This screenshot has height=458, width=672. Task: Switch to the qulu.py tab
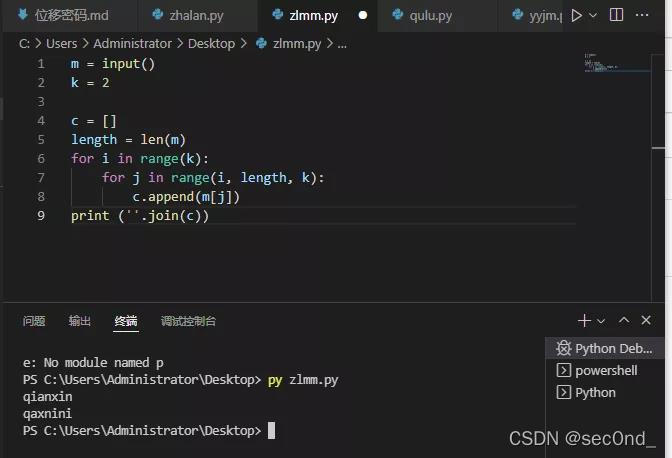[437, 16]
